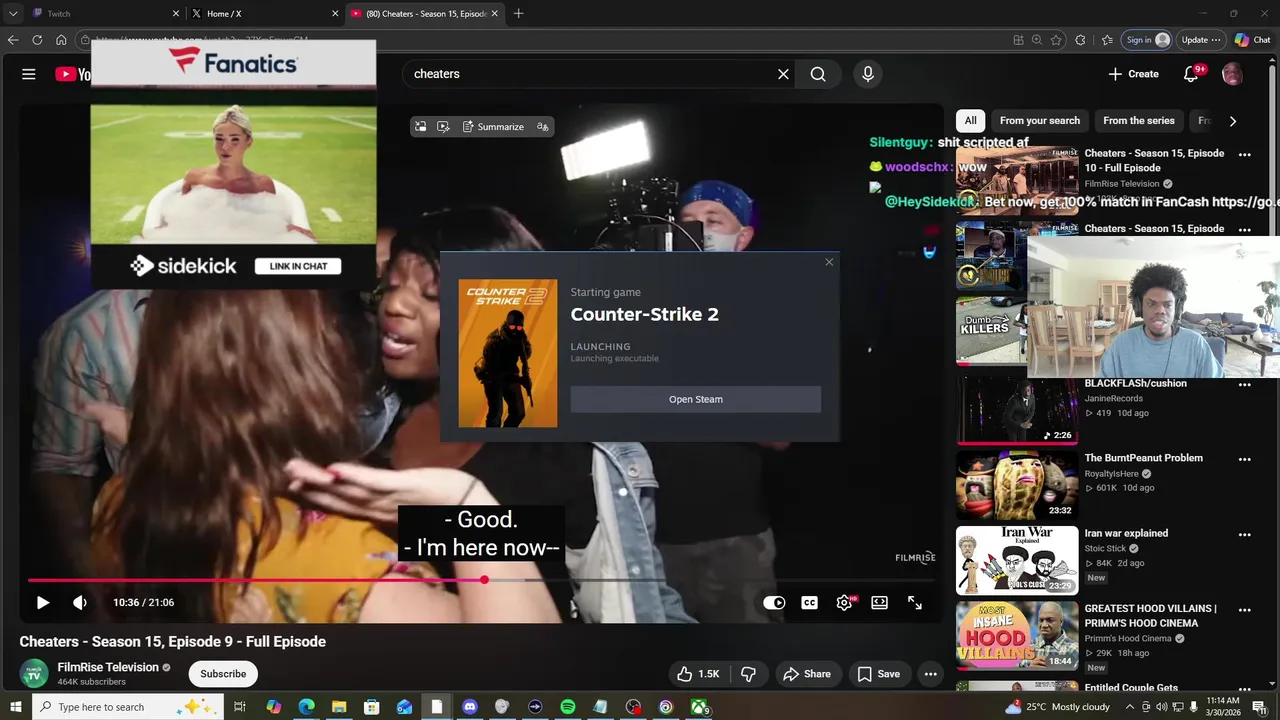Open the 25°C Mostly cloudy weather widget
The width and height of the screenshot is (1280, 720).
click(x=1059, y=707)
